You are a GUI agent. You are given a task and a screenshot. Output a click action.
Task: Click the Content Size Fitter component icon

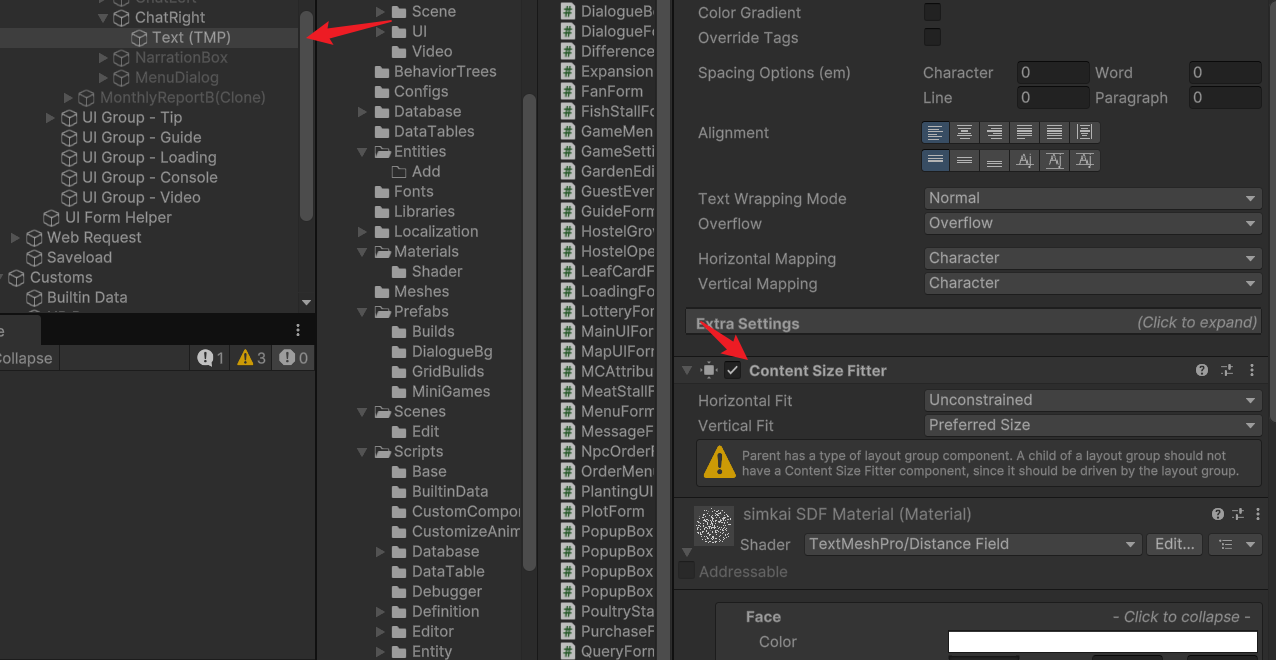pos(709,370)
